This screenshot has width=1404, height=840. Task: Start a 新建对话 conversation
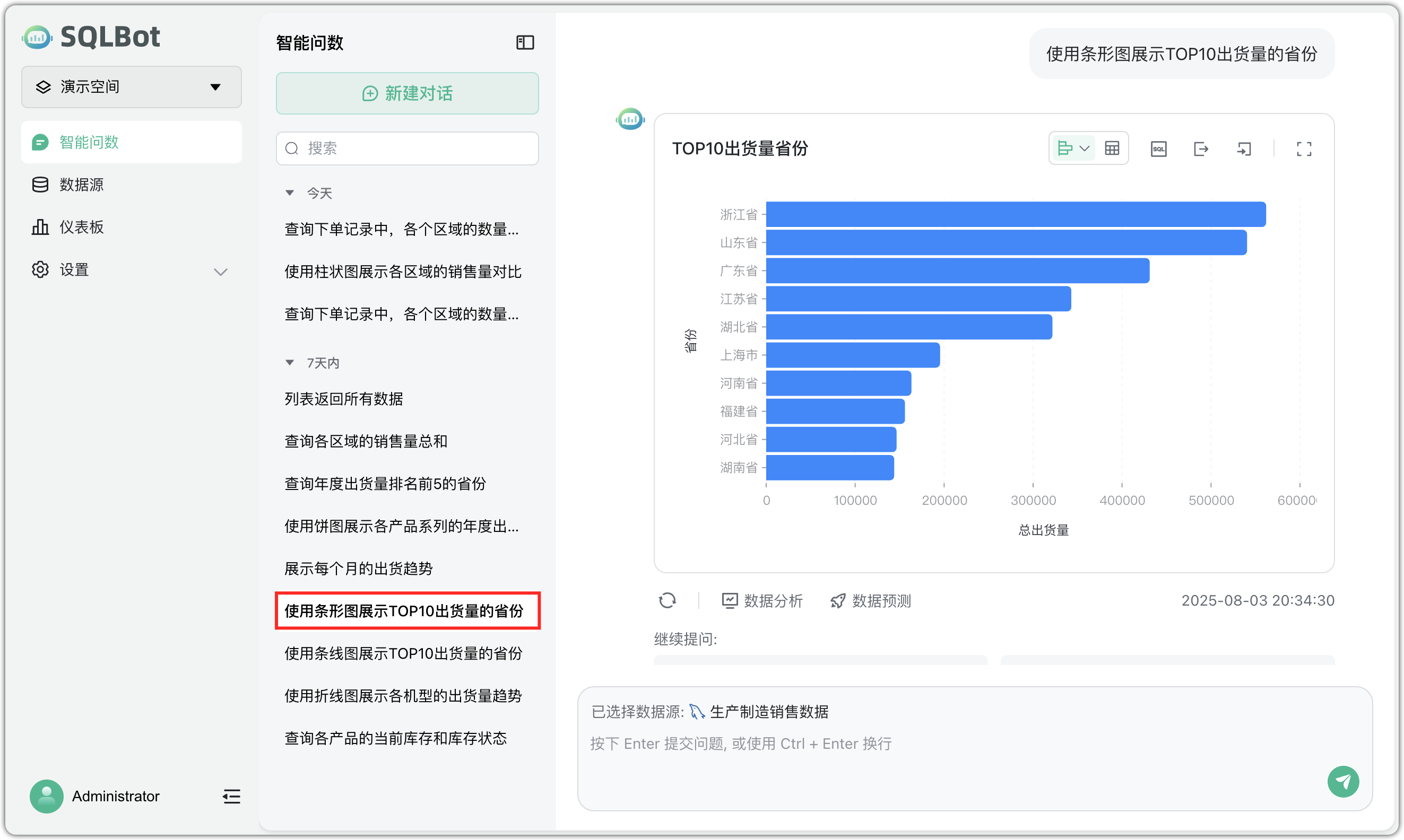pyautogui.click(x=406, y=93)
